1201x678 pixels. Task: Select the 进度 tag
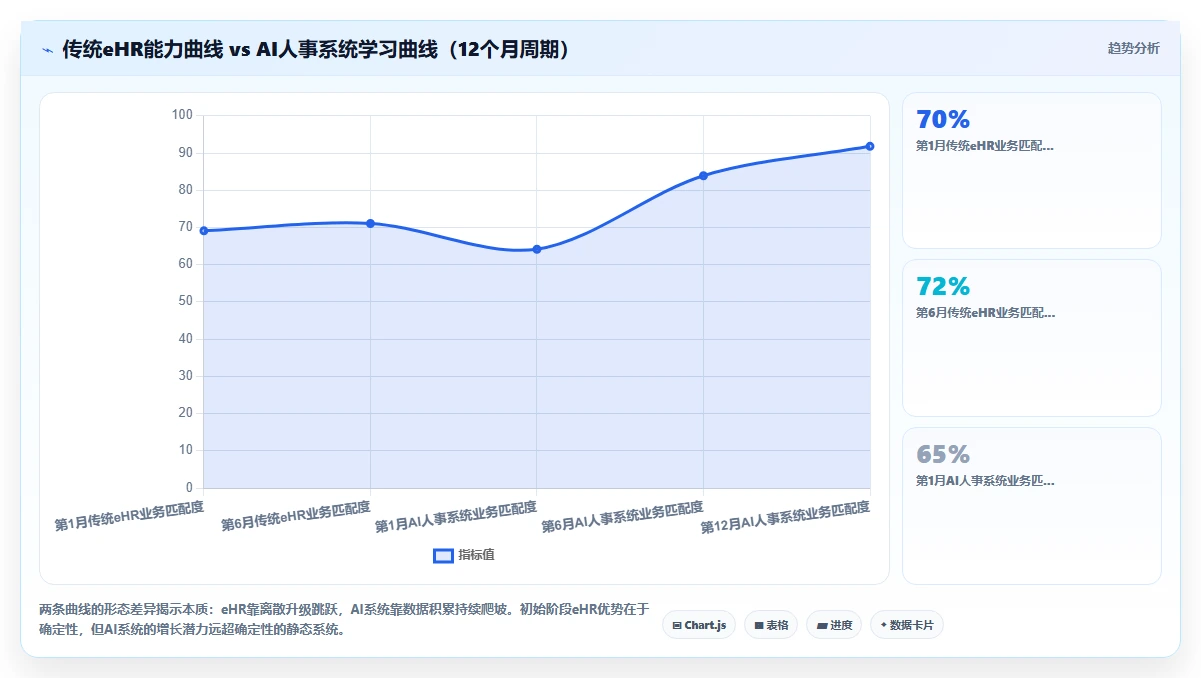pos(834,625)
